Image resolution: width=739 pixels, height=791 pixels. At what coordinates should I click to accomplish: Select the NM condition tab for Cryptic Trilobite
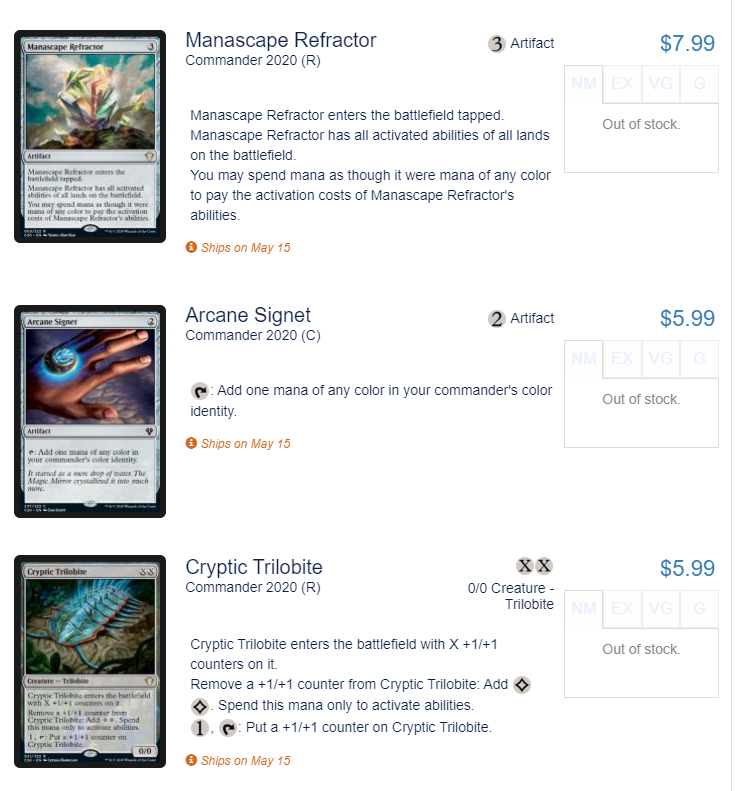click(583, 609)
